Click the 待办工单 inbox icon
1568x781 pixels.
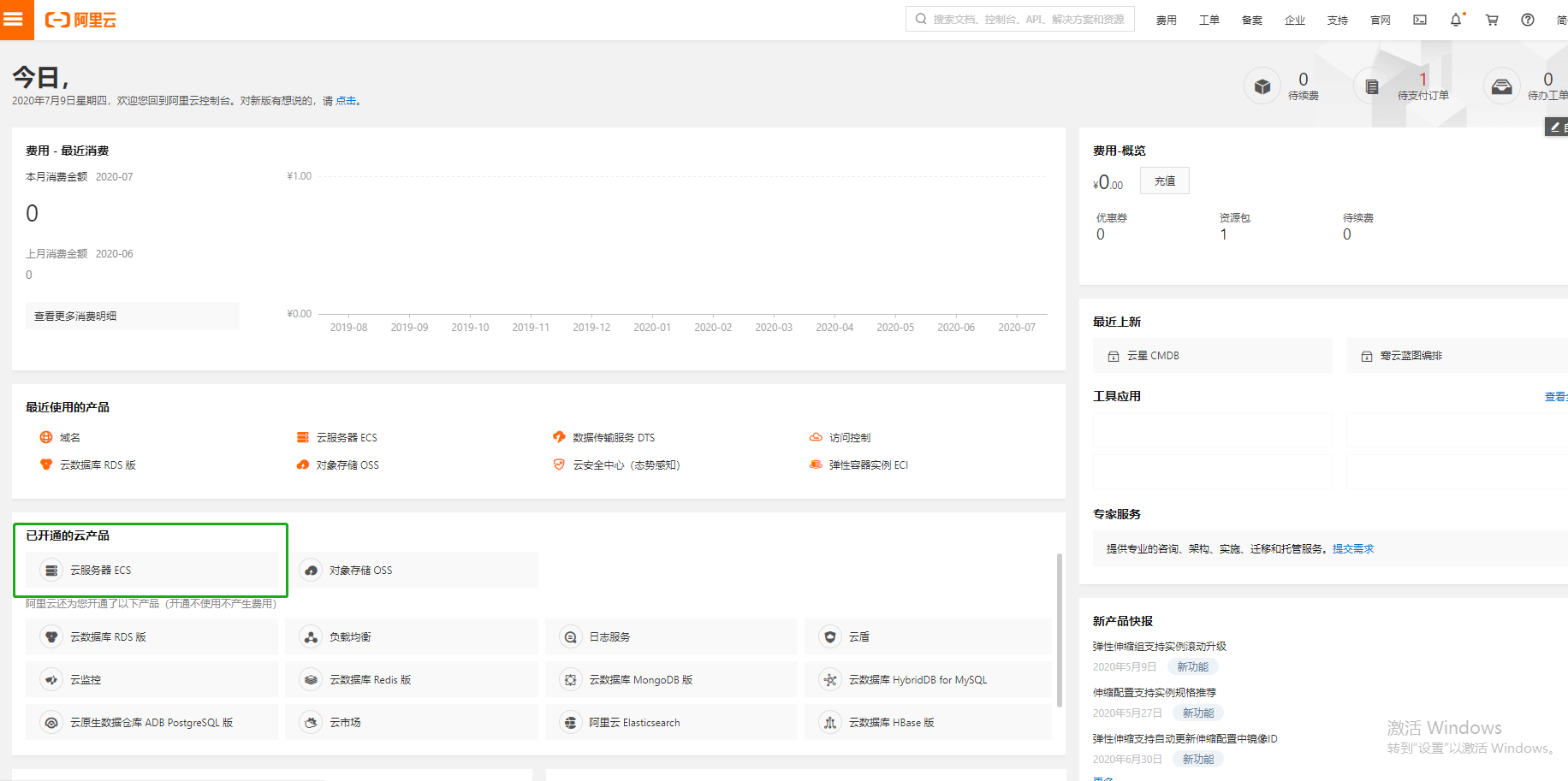1502,86
